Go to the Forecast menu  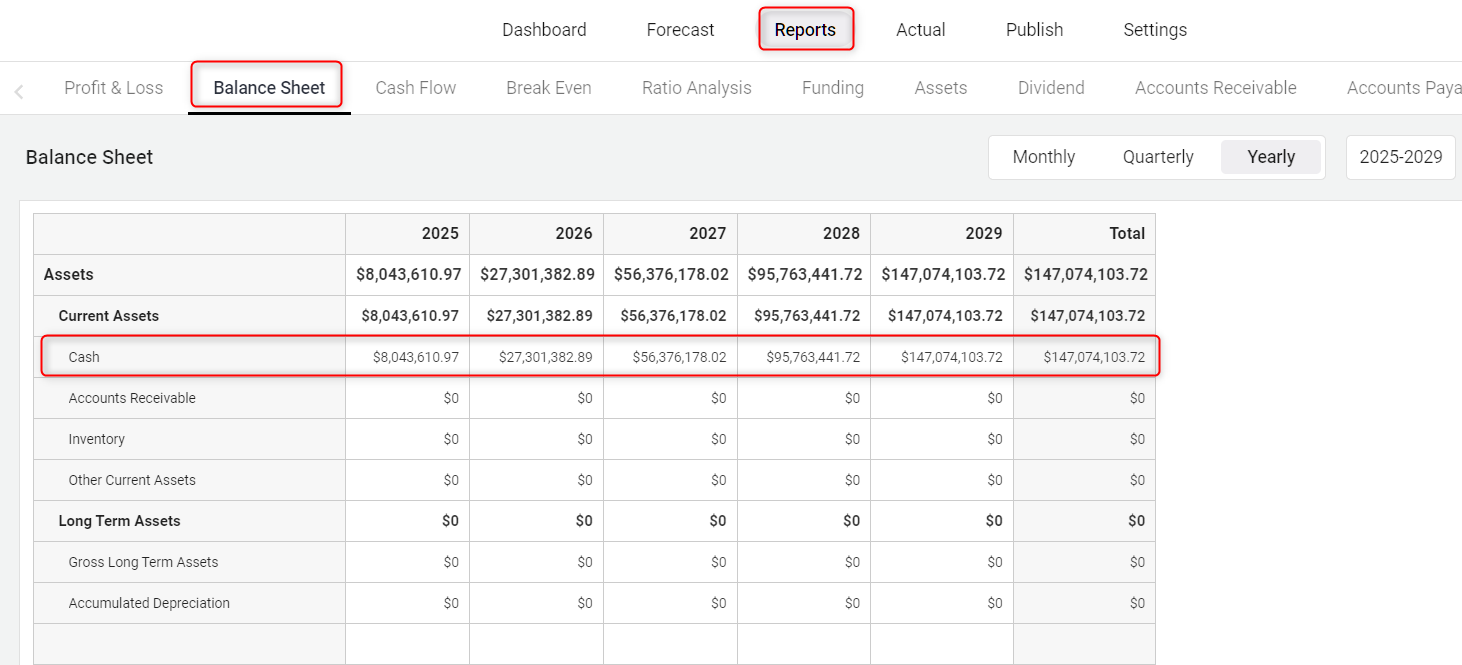pyautogui.click(x=680, y=30)
